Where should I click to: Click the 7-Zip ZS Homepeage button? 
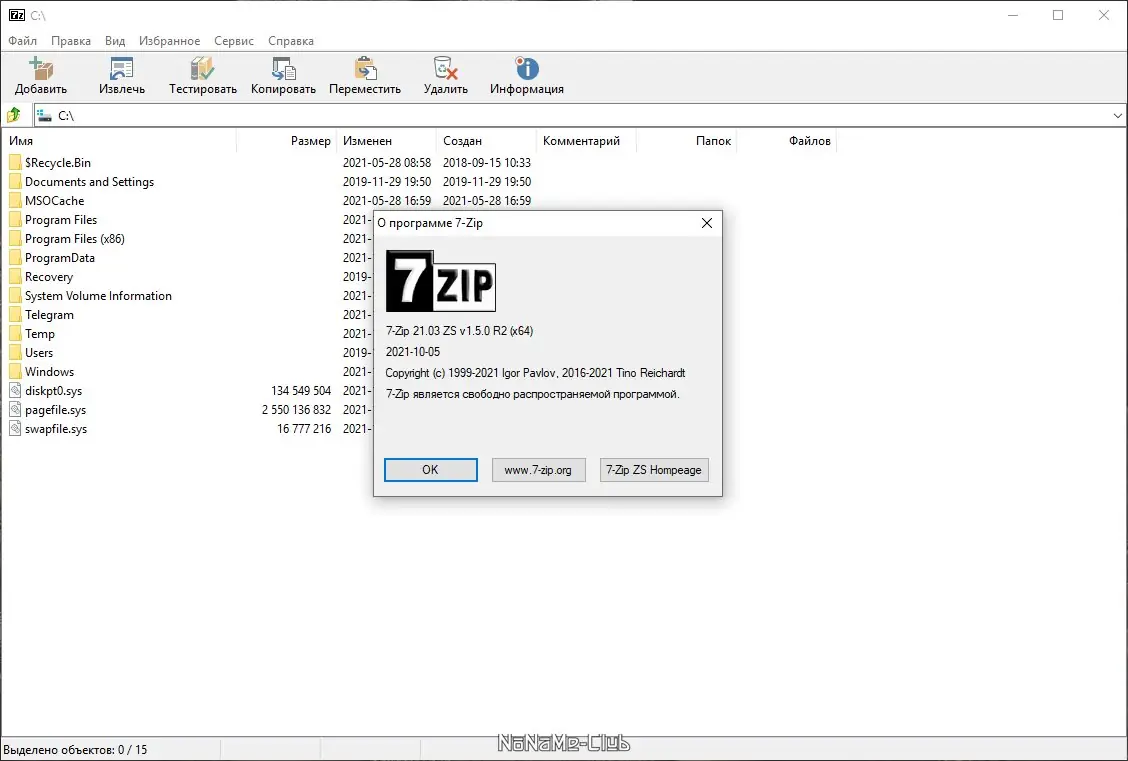654,470
